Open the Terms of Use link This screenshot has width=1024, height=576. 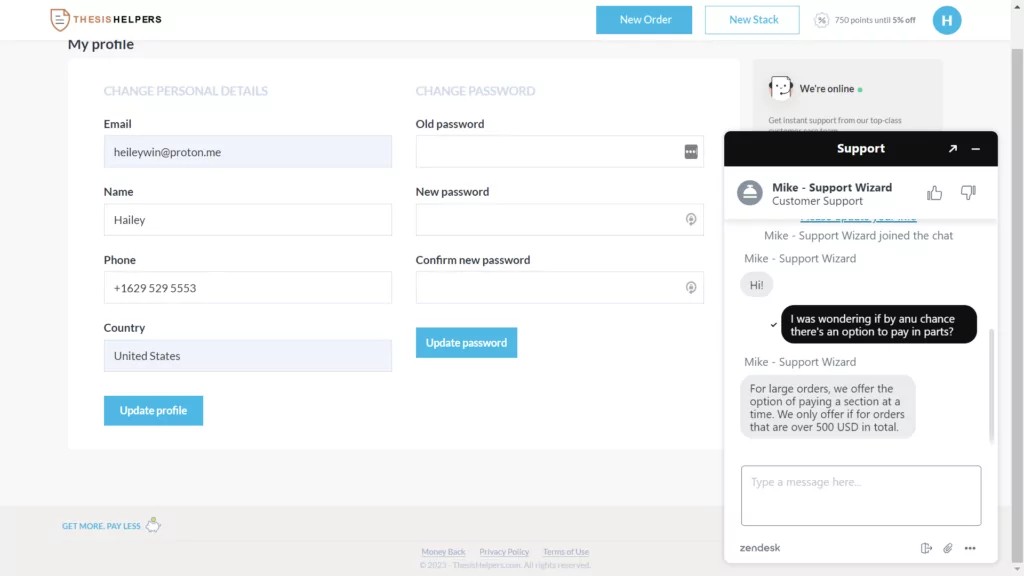pyautogui.click(x=566, y=552)
